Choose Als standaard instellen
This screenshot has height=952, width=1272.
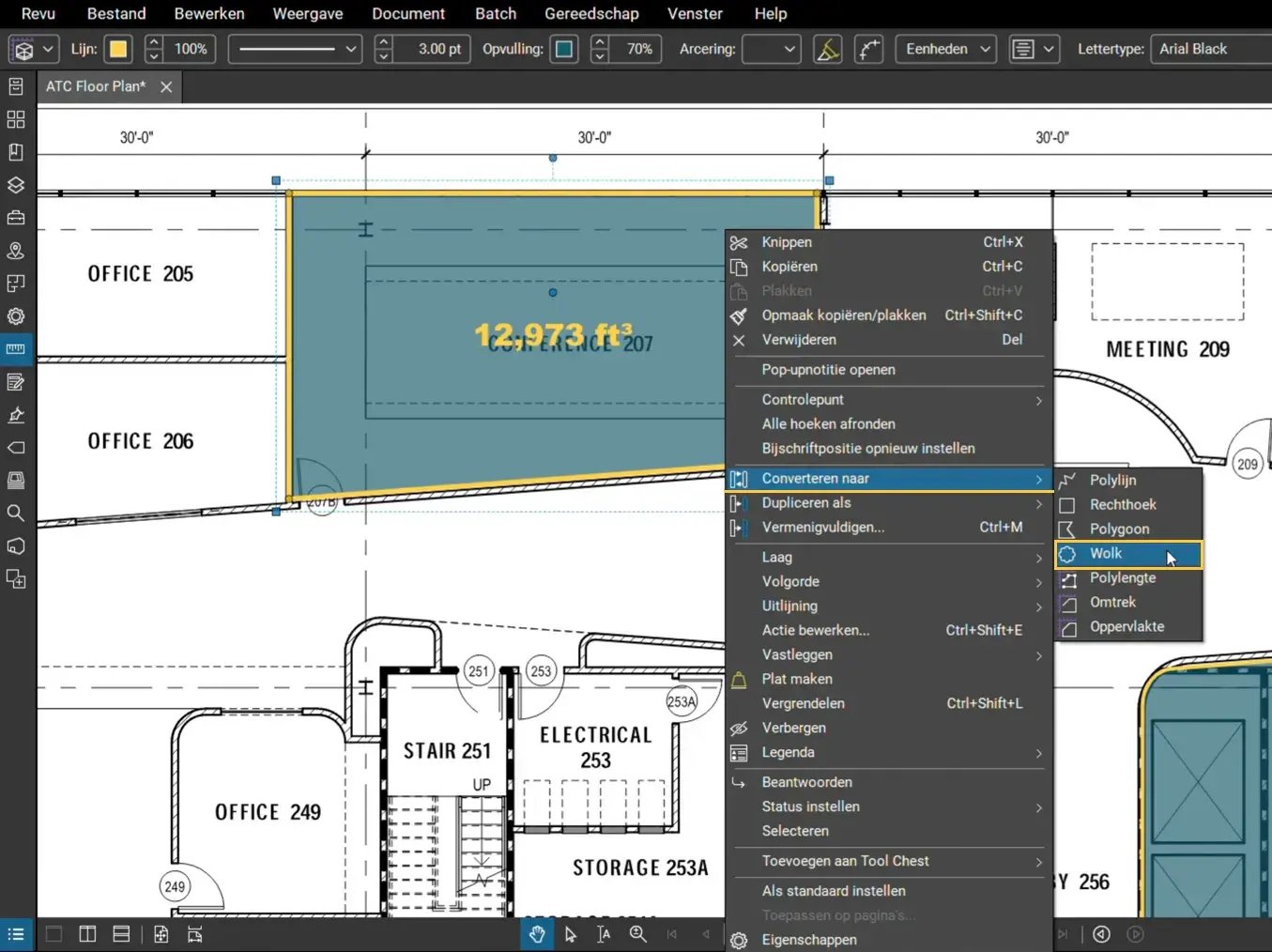[889, 891]
